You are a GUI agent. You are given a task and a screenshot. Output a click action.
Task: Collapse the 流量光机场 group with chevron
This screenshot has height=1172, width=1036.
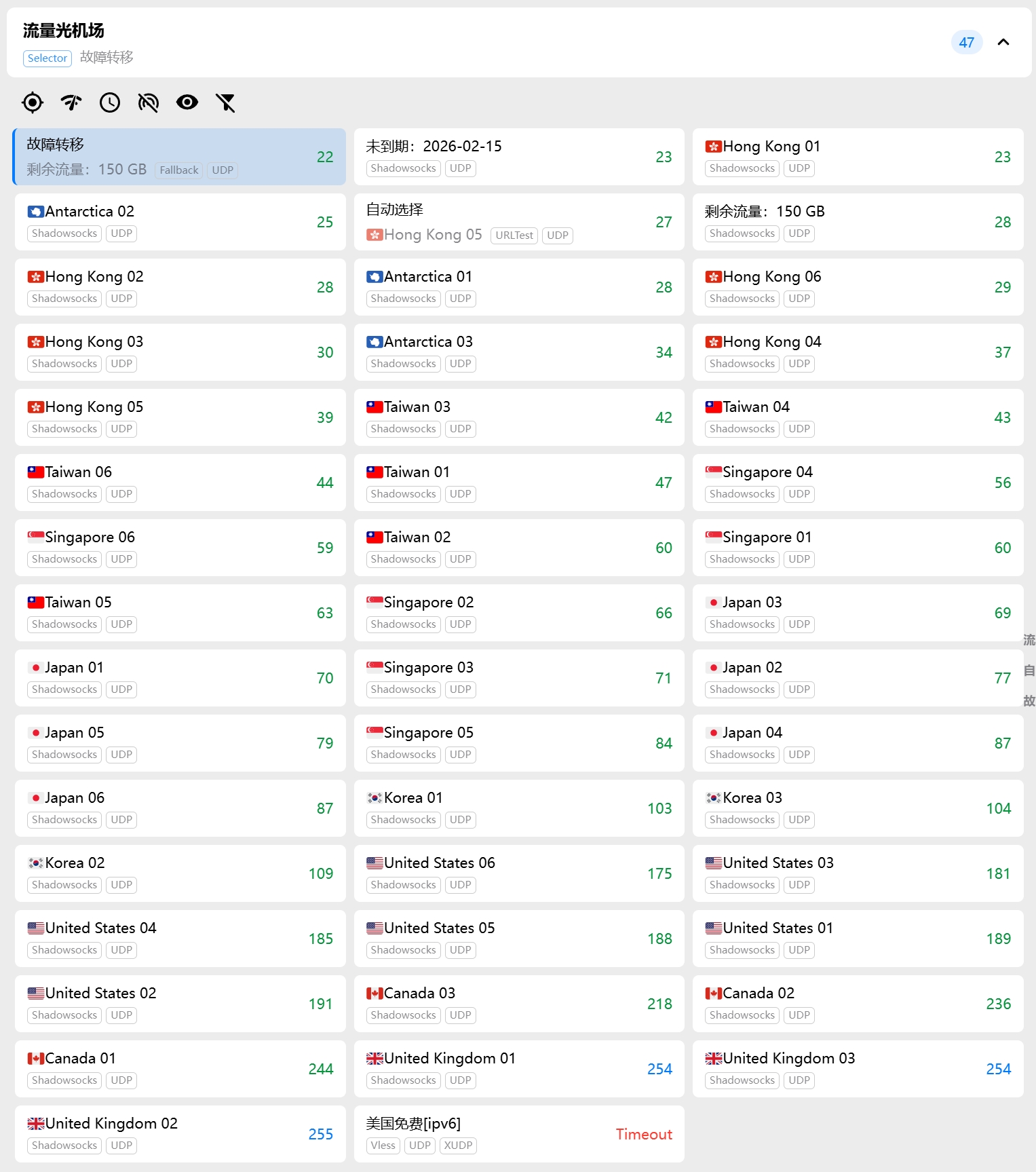click(1003, 42)
